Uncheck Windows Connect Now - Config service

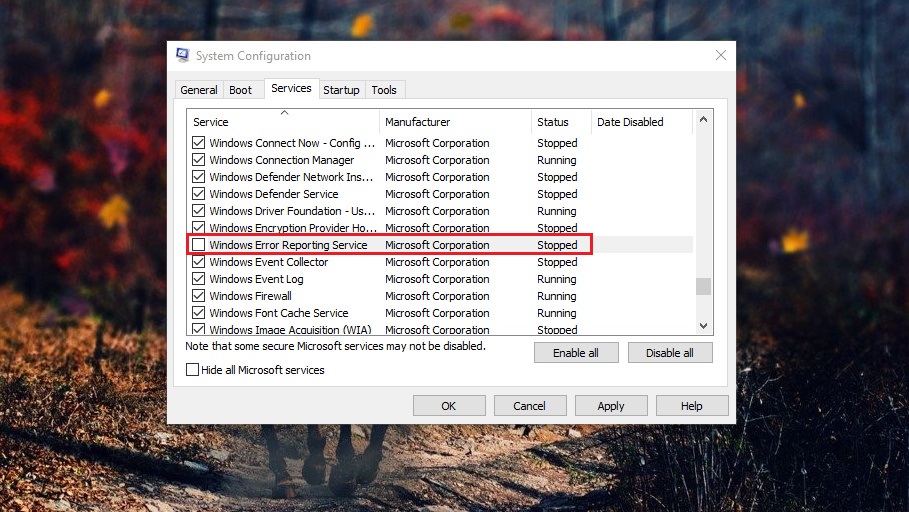(198, 143)
